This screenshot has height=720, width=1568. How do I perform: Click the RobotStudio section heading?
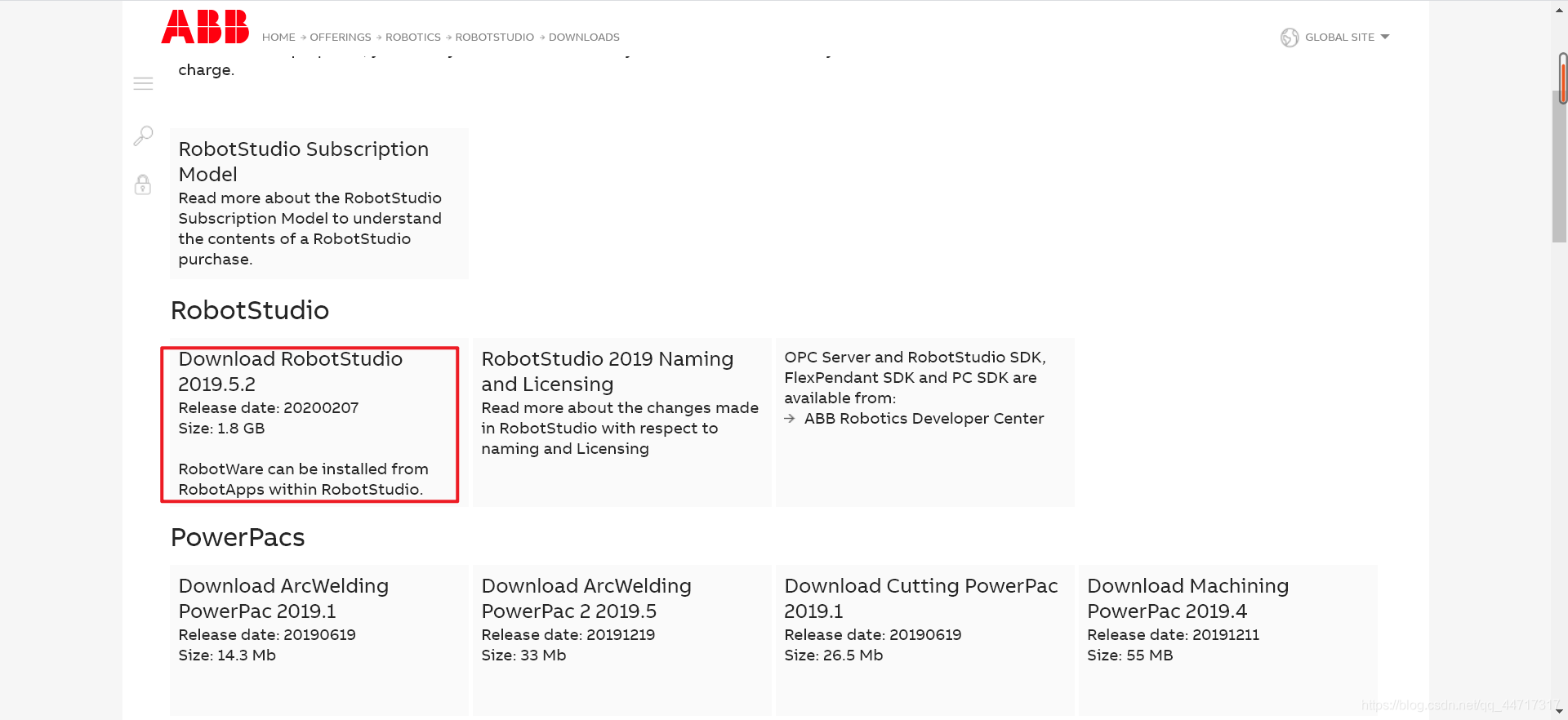(250, 311)
